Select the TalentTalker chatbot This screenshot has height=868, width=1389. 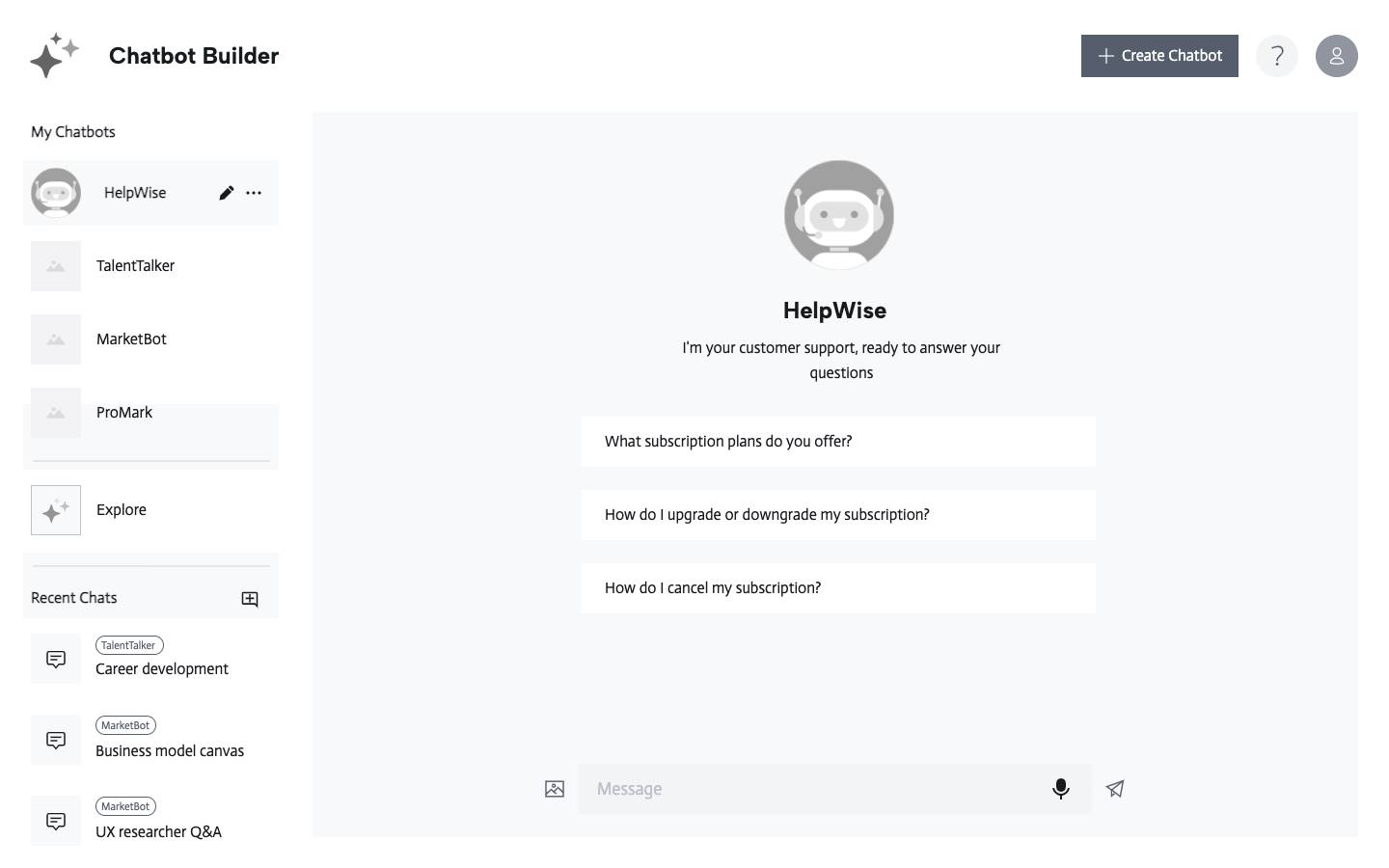(135, 266)
